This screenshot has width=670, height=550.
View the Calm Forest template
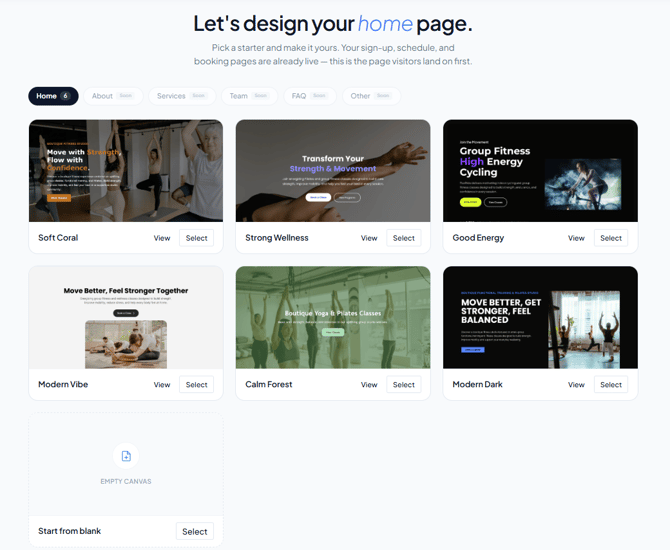point(369,385)
